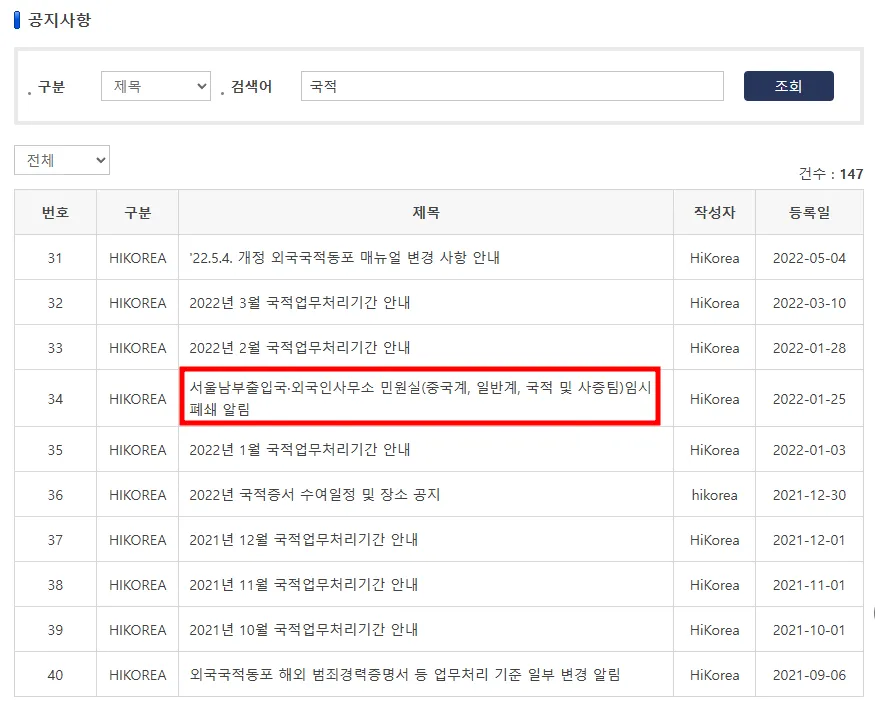This screenshot has width=875, height=709.
Task: Open notice 2021년 10월 국적업무처리기간 안내
Action: pyautogui.click(x=304, y=630)
